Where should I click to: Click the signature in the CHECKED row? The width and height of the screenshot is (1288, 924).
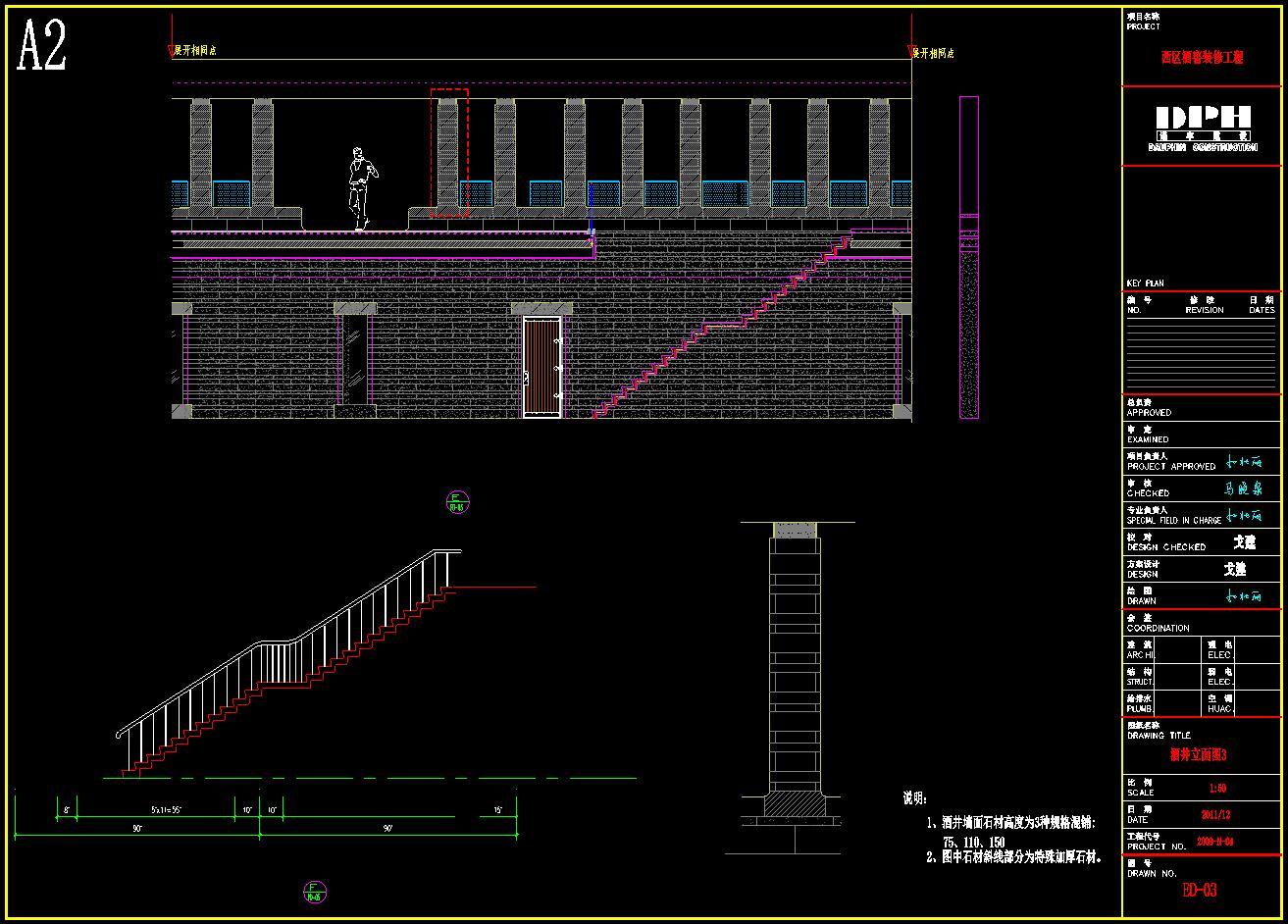(x=1244, y=488)
